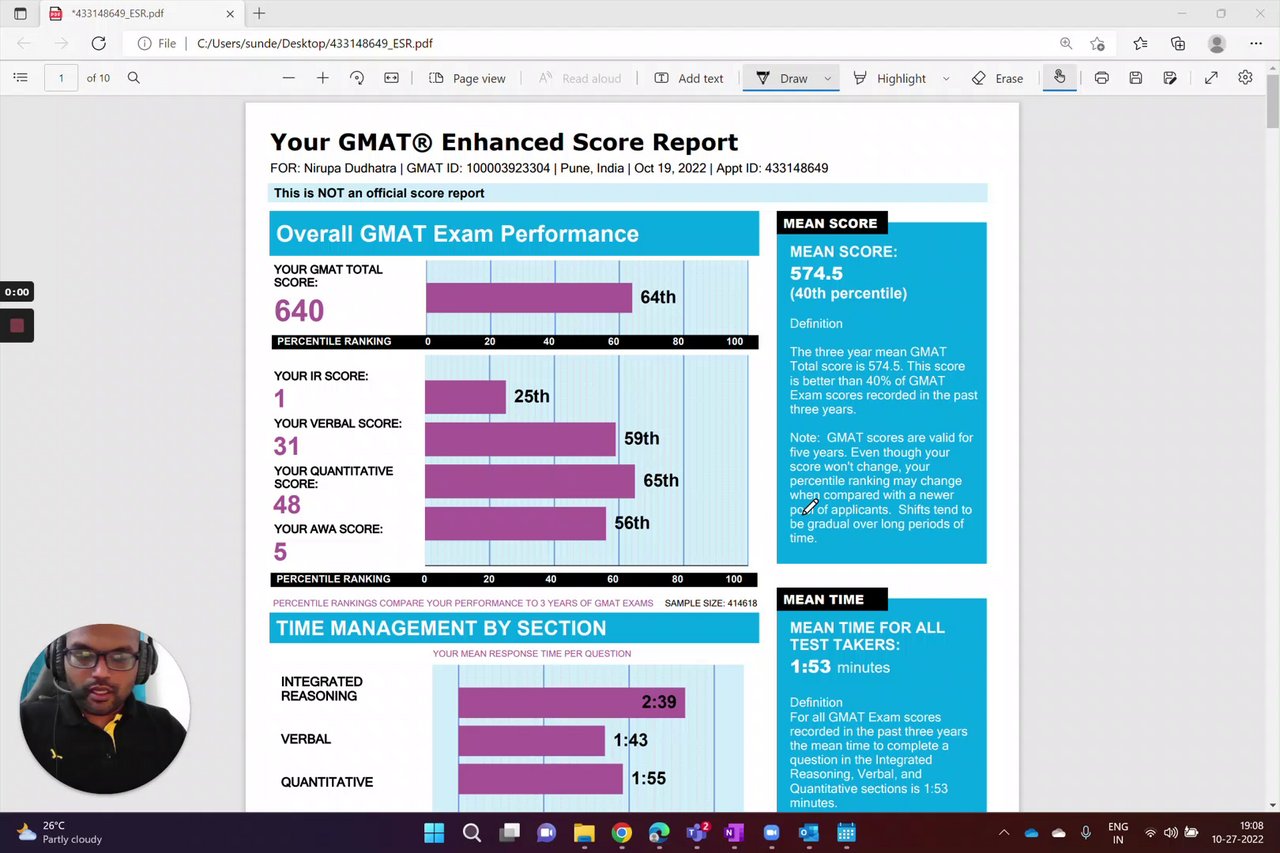Screen dimensions: 1280x853
Task: Click the speaker webcam thumbnail
Action: 104,709
